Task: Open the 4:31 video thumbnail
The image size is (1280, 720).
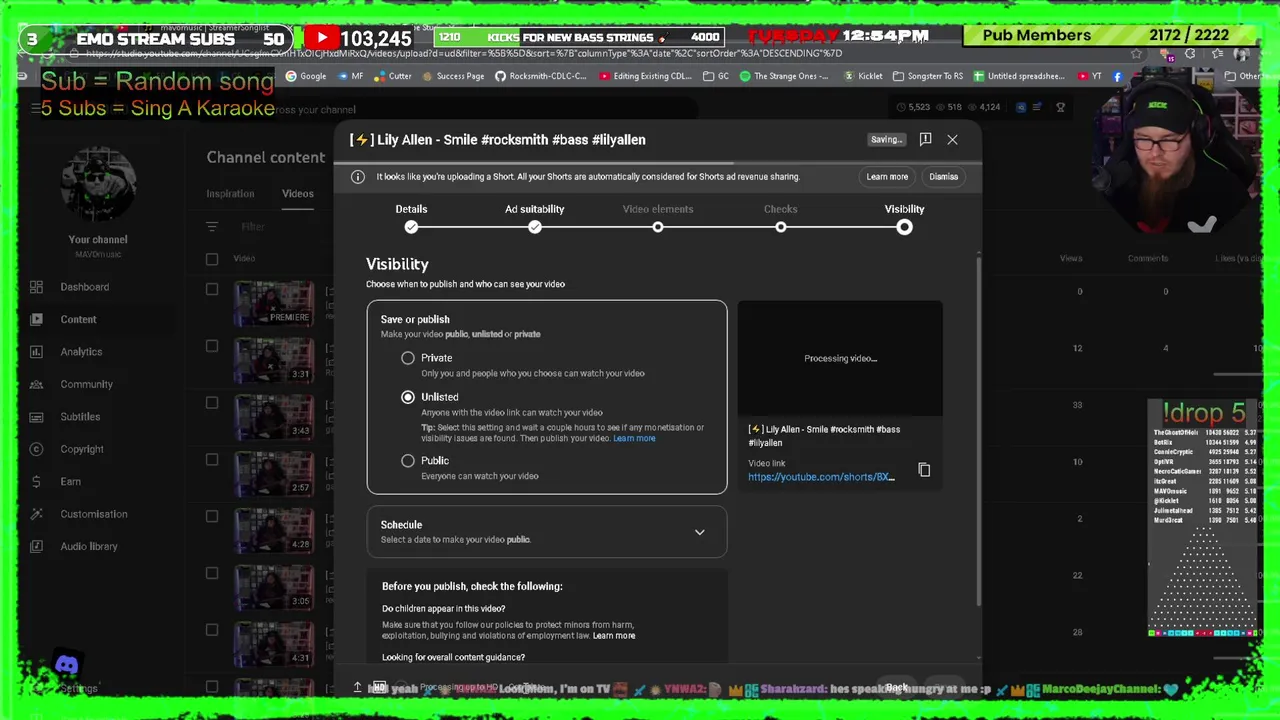Action: (274, 645)
